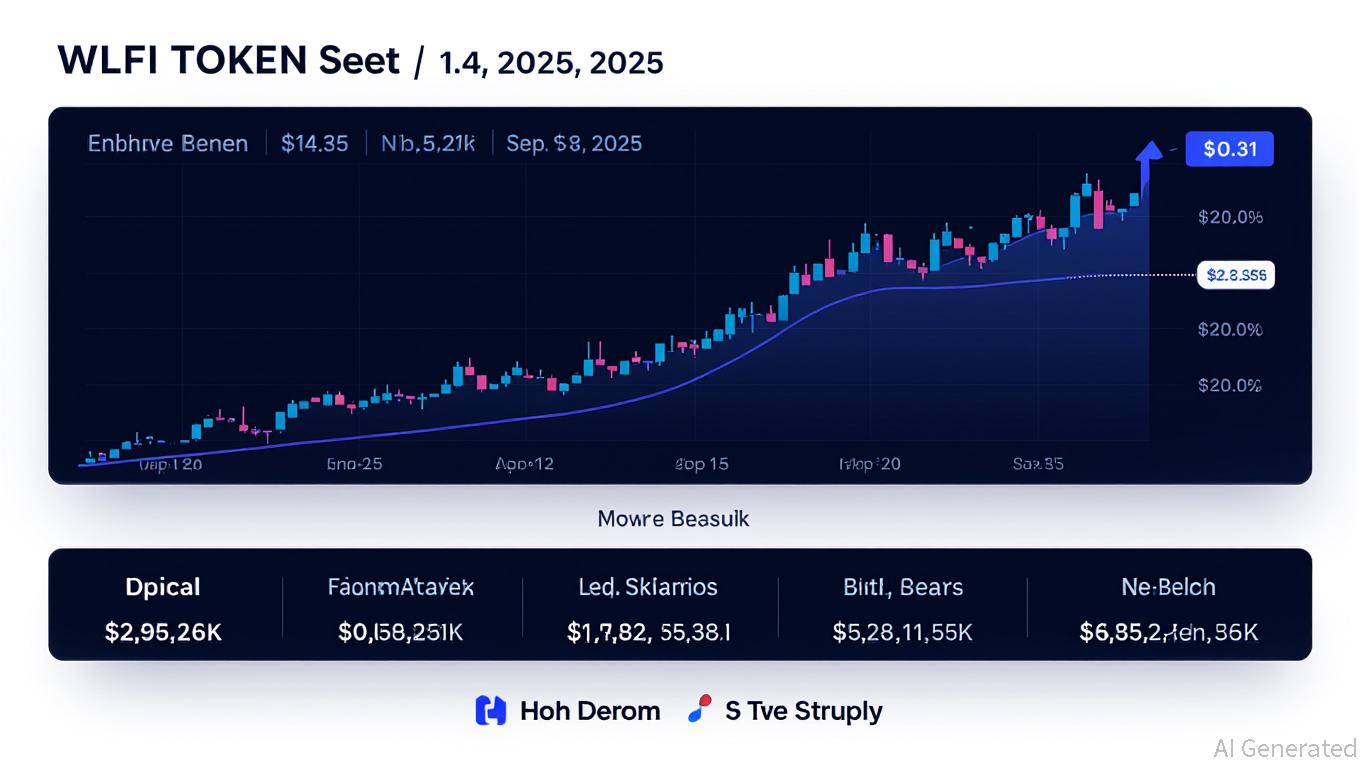
Task: Click the Hoh Derom label
Action: coord(590,711)
